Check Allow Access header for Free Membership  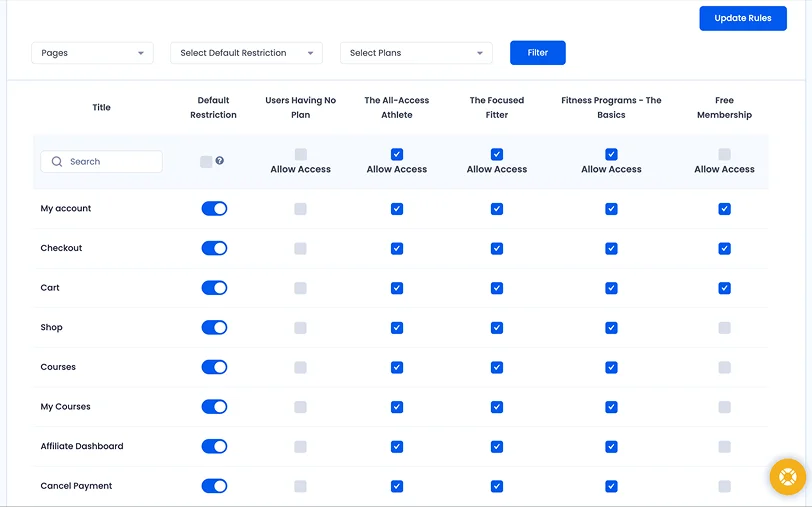pos(724,154)
